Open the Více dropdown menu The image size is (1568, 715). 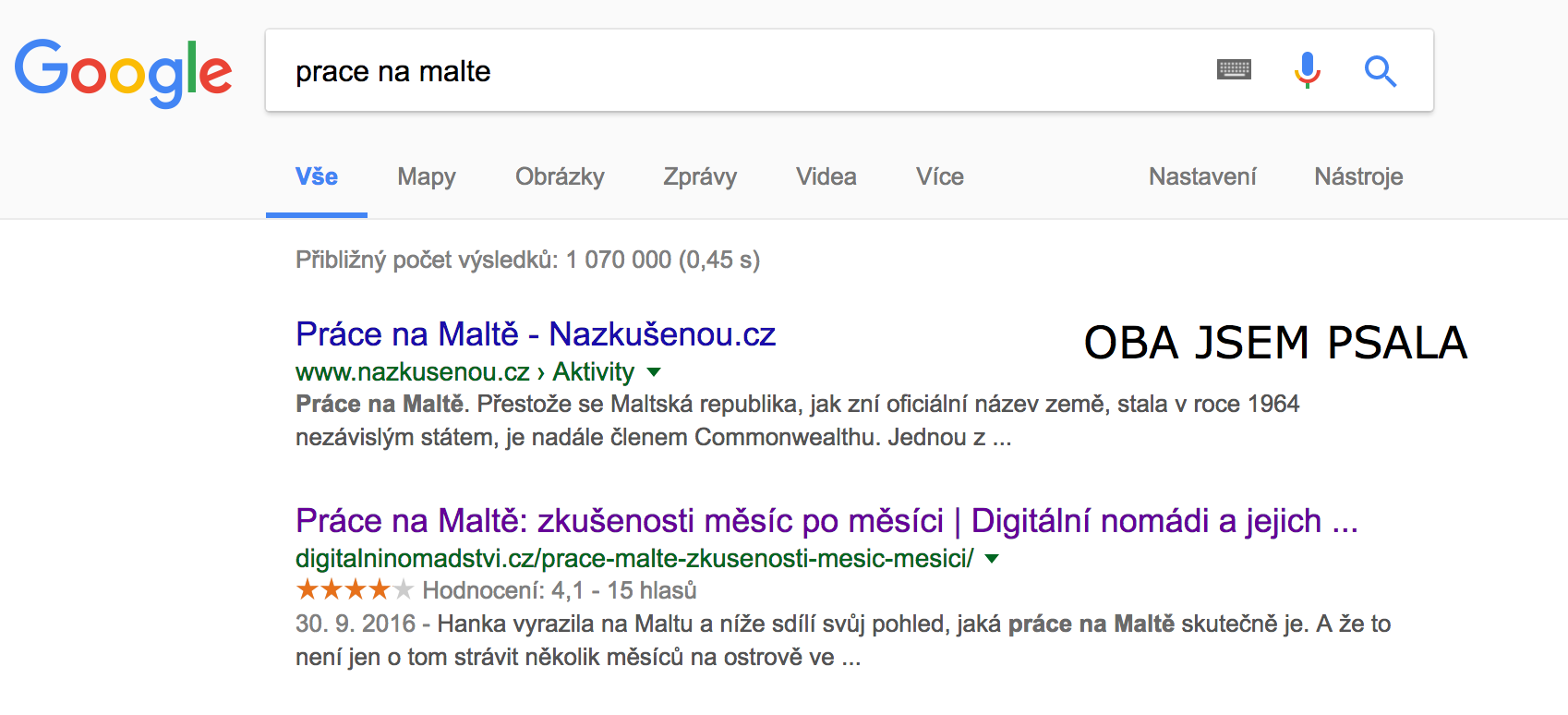pyautogui.click(x=938, y=176)
